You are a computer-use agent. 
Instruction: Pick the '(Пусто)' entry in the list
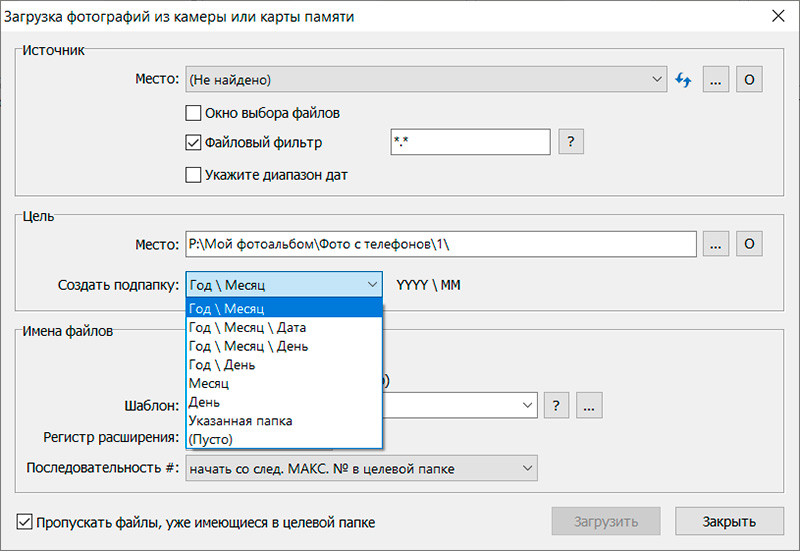[x=213, y=440]
